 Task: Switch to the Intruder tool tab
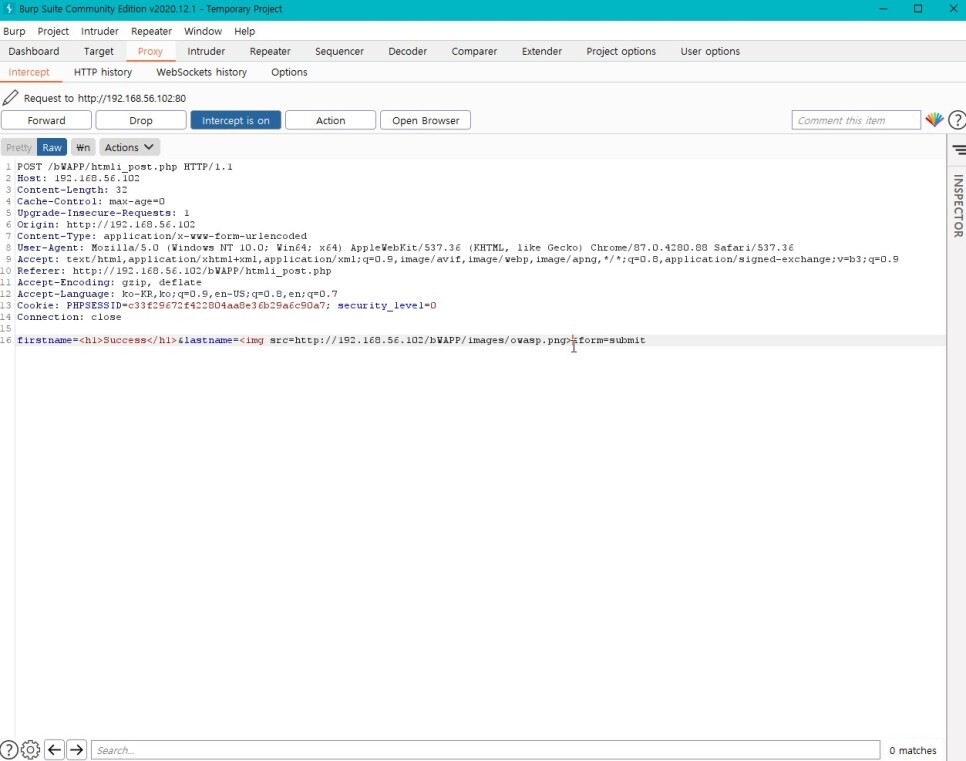pos(206,51)
